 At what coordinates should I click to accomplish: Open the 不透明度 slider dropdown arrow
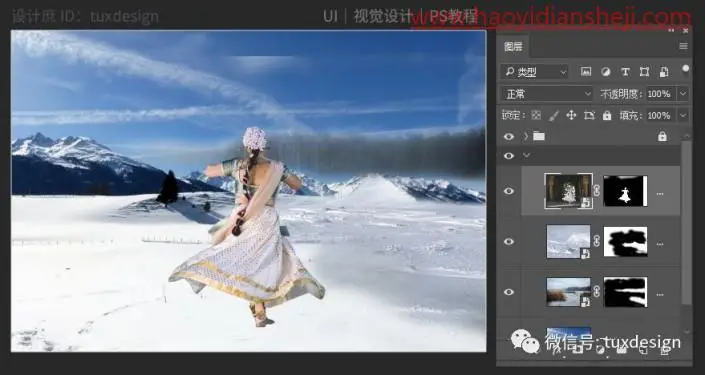[683, 94]
